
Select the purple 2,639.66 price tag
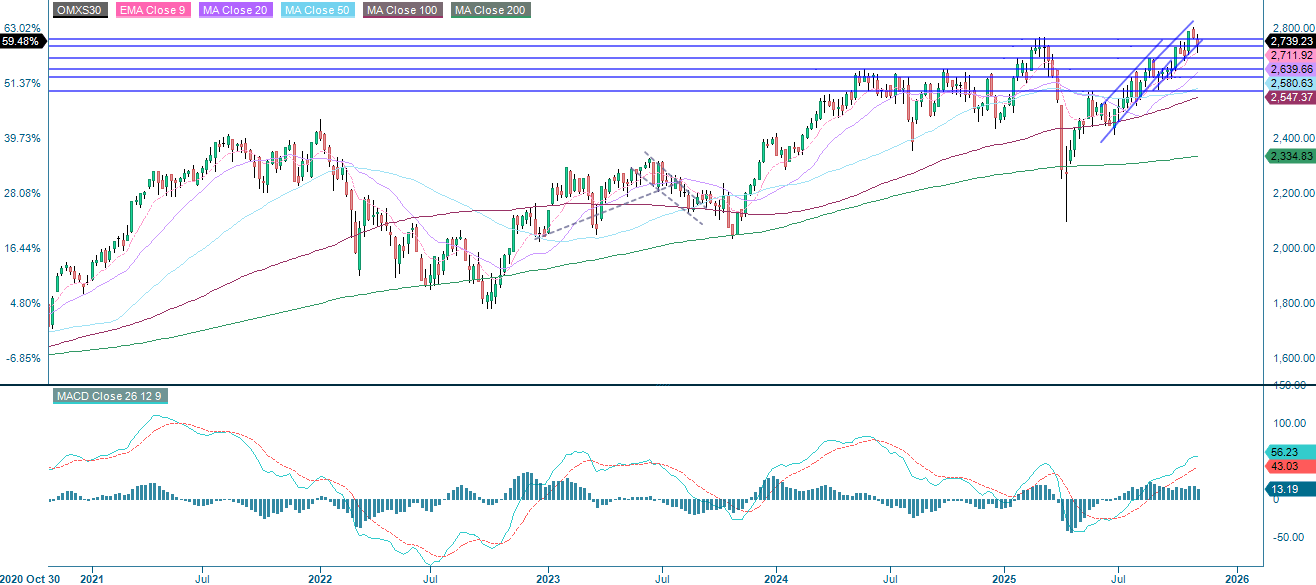pos(1290,70)
